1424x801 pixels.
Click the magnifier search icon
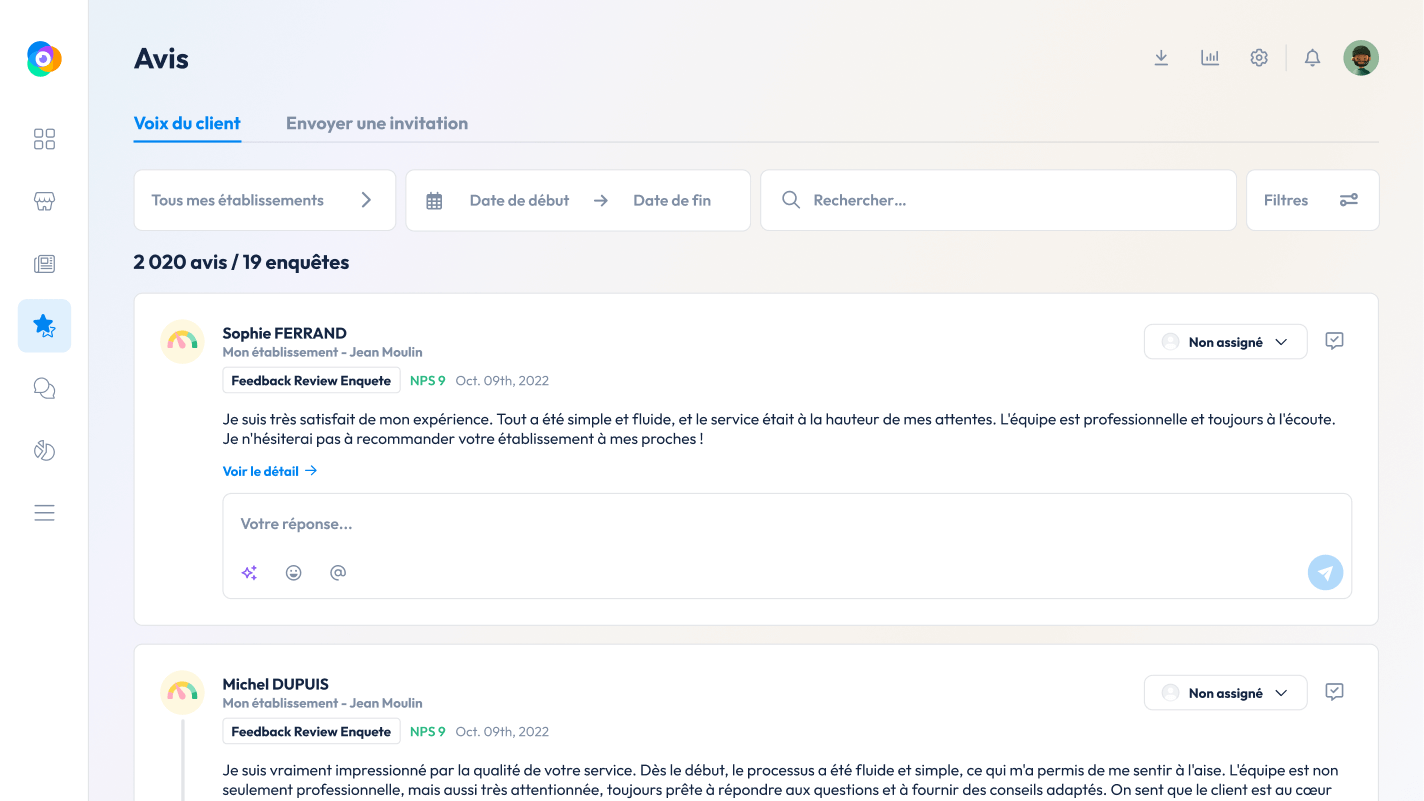click(x=790, y=200)
